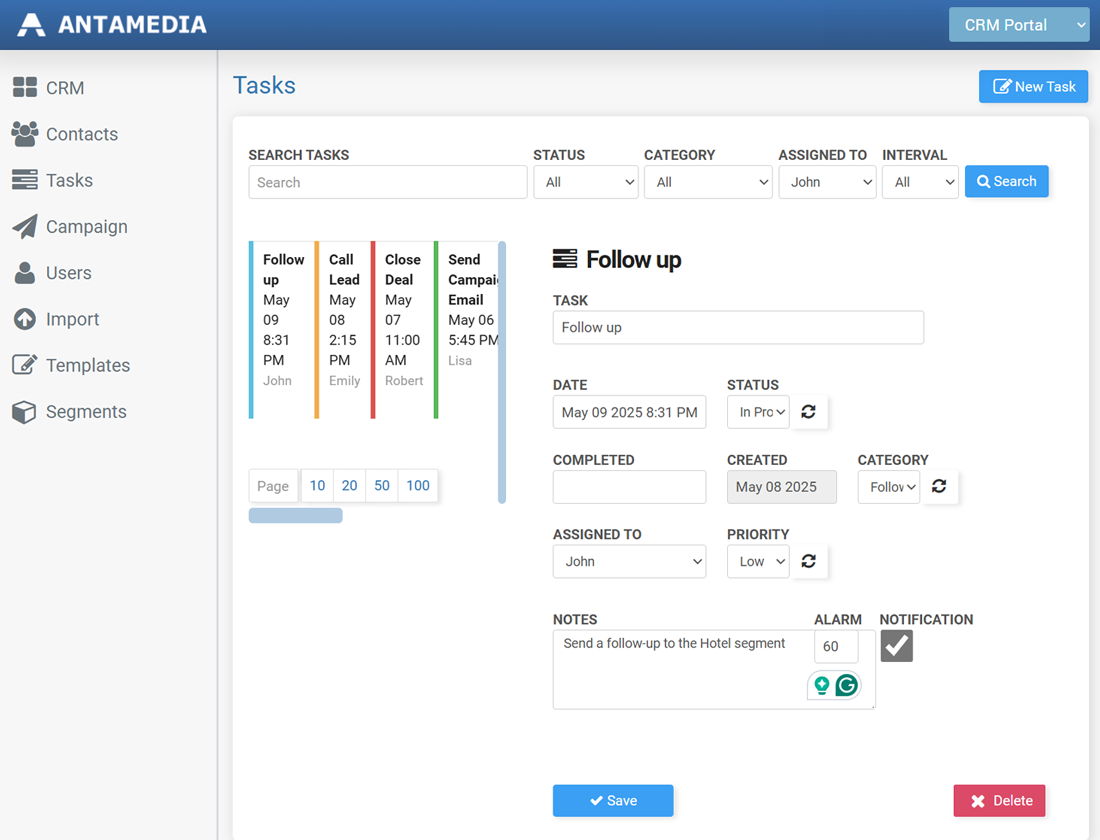Image resolution: width=1100 pixels, height=840 pixels.
Task: Save the task changes
Action: point(613,801)
